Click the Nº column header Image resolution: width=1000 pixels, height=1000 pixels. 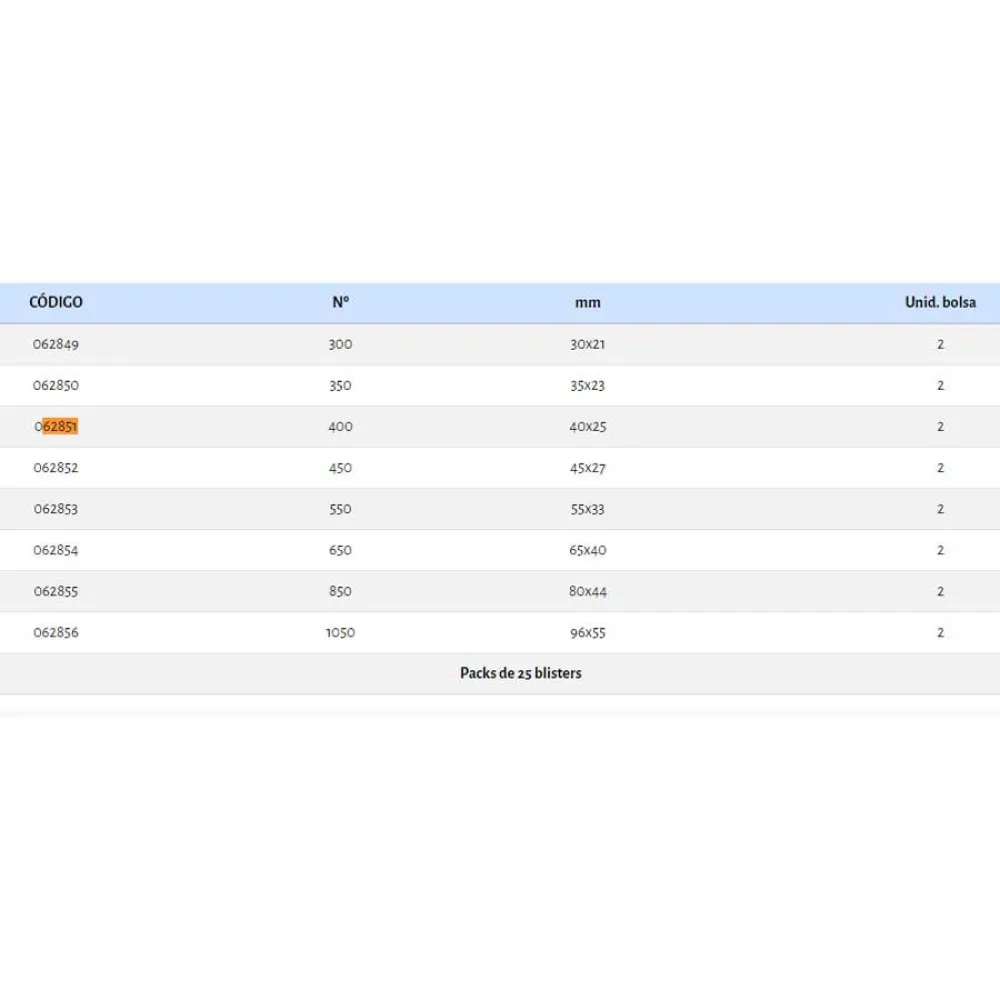click(x=340, y=302)
